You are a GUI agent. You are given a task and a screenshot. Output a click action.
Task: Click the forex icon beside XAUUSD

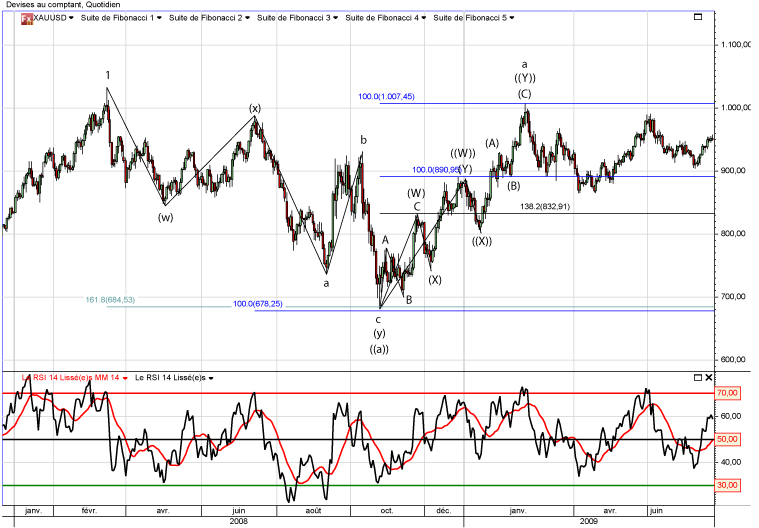pos(26,18)
